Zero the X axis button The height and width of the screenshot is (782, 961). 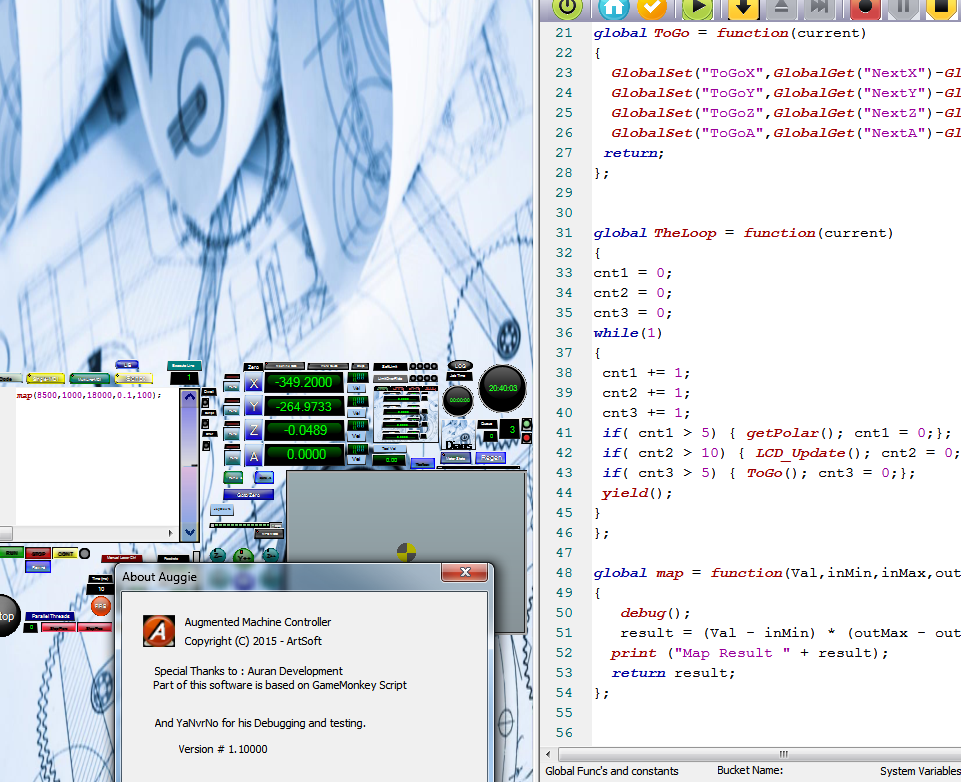click(x=253, y=383)
